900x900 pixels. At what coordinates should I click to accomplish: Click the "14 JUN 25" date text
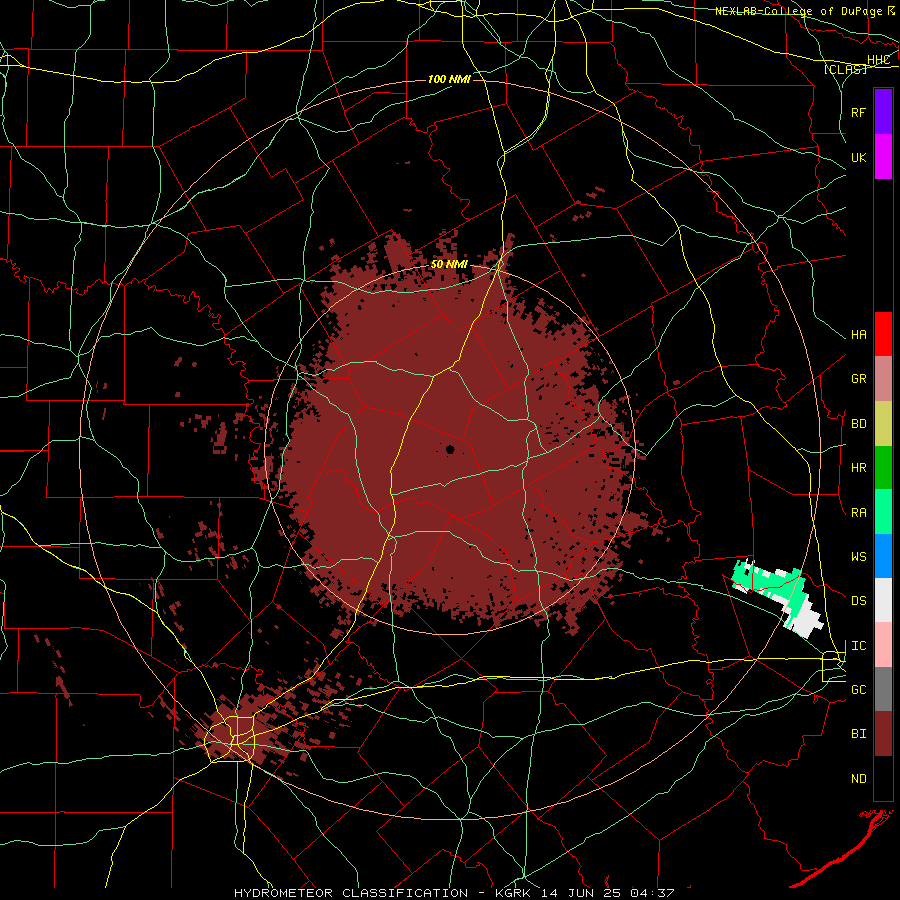[581, 893]
